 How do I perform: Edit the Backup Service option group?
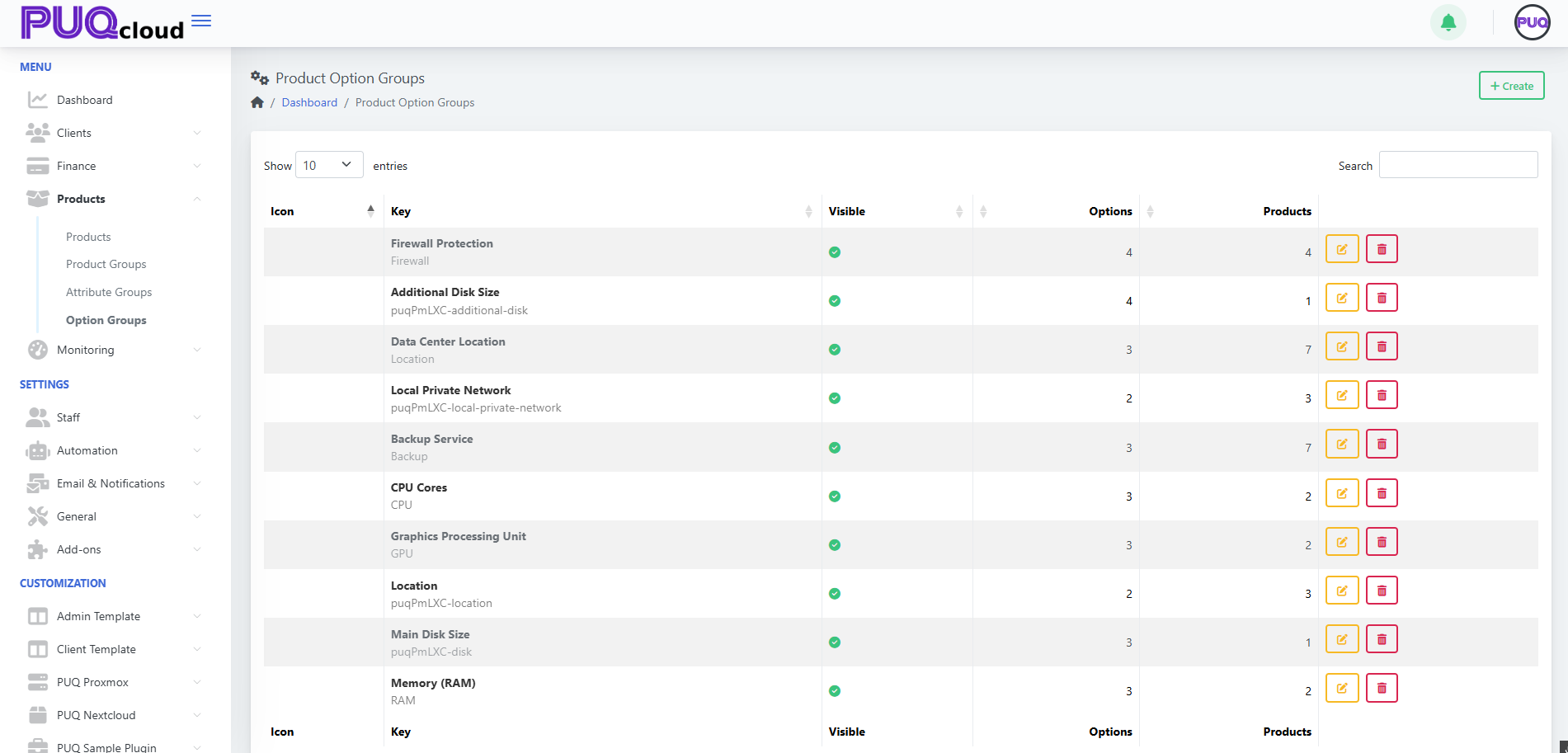click(1342, 444)
